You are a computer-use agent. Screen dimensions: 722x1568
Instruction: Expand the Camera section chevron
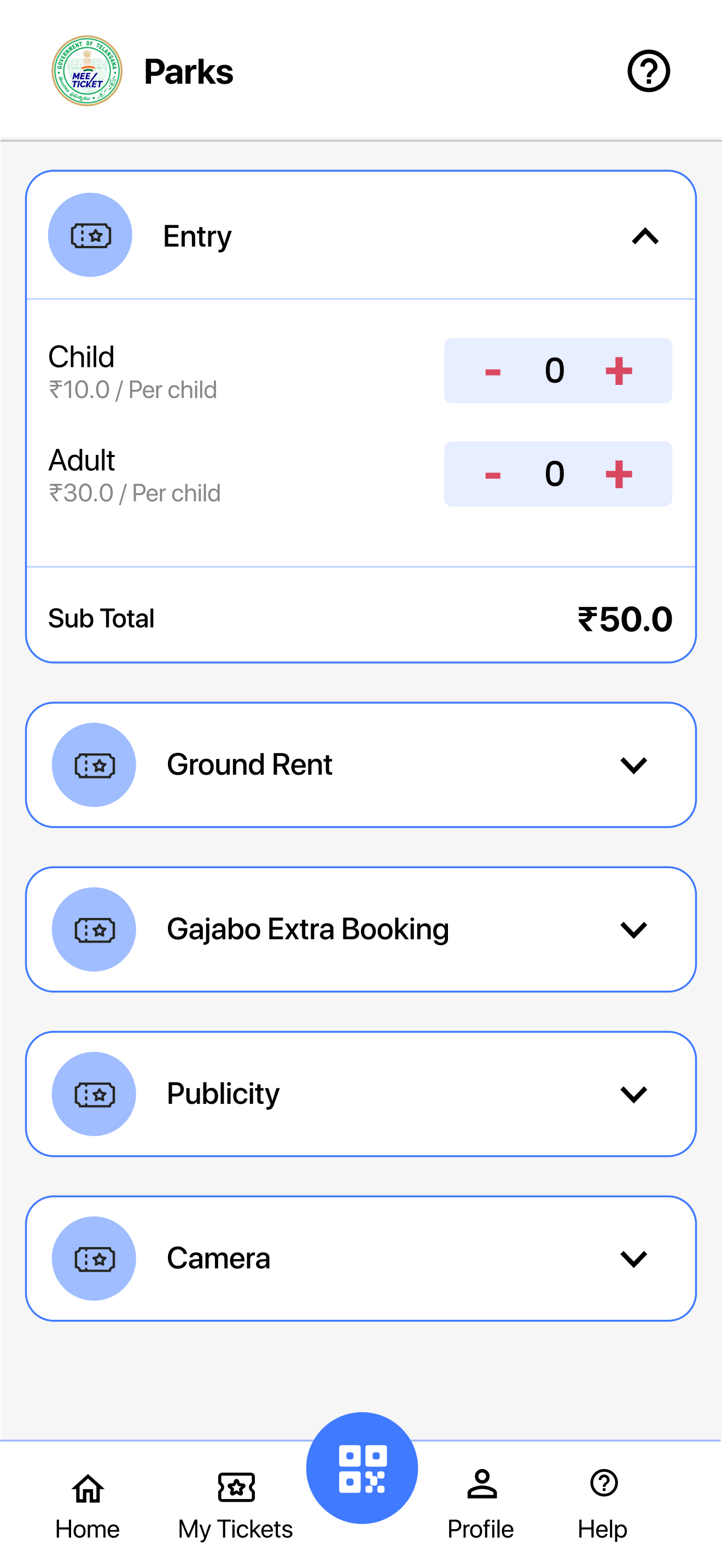(x=633, y=1258)
